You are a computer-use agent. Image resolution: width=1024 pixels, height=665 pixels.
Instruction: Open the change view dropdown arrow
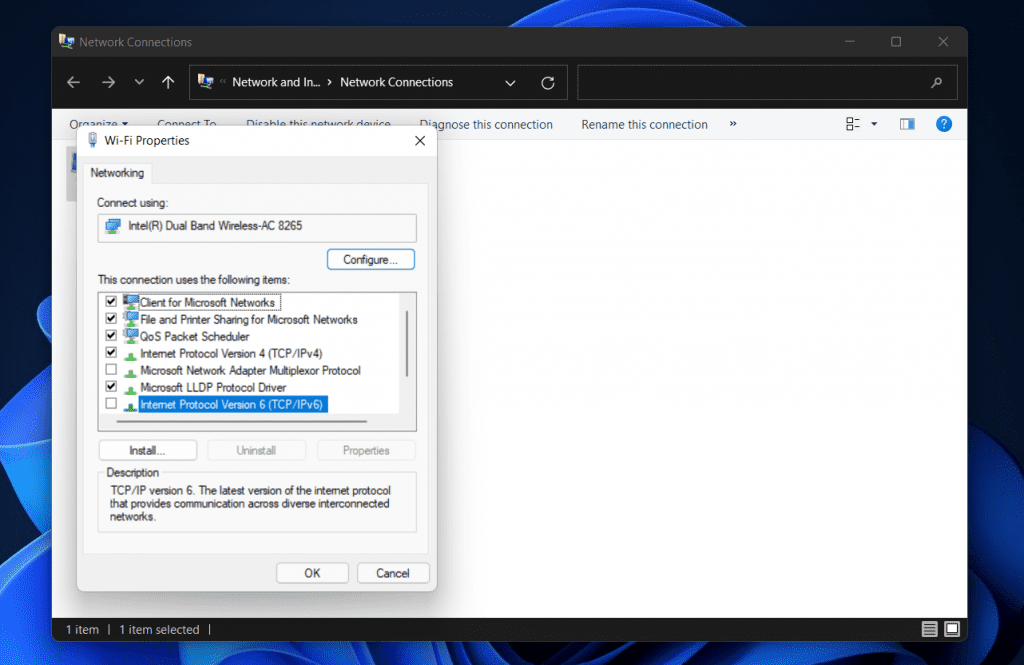tap(874, 124)
